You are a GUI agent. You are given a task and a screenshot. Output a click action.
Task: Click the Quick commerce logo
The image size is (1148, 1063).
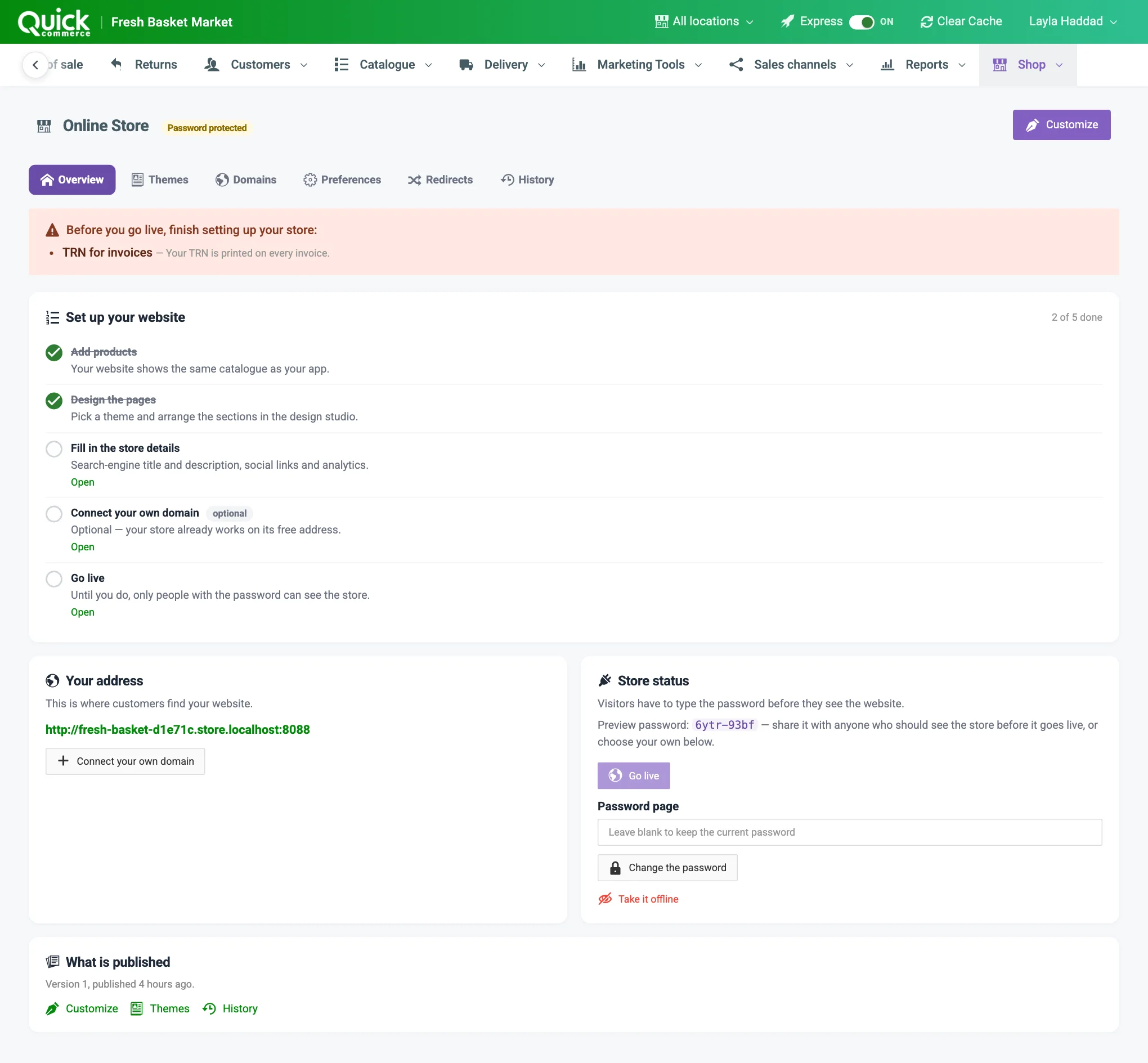pos(54,23)
